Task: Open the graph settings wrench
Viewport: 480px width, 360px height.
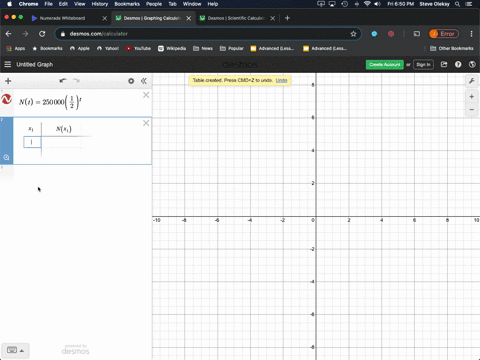Action: click(x=472, y=81)
